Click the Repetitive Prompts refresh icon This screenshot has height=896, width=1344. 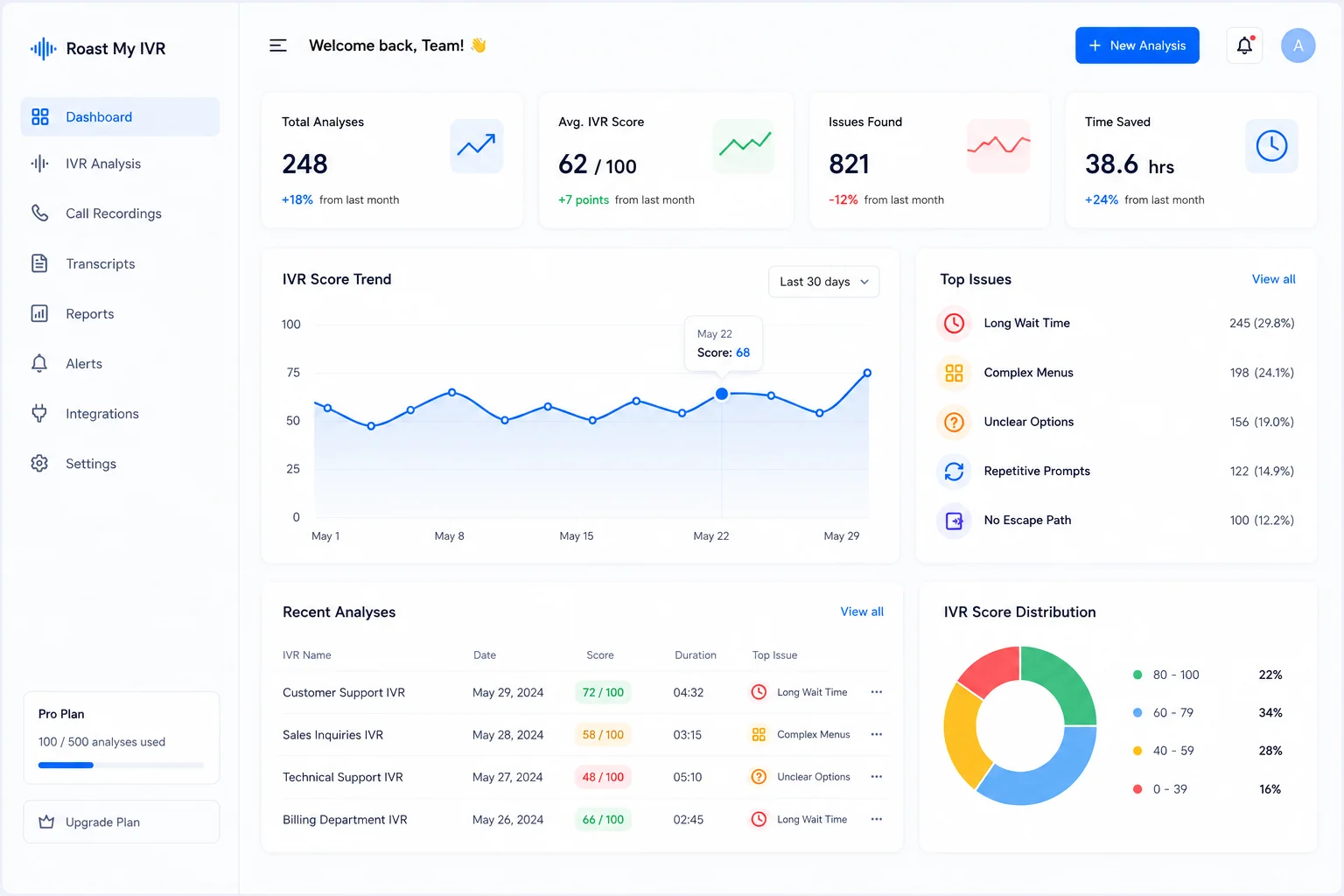954,472
